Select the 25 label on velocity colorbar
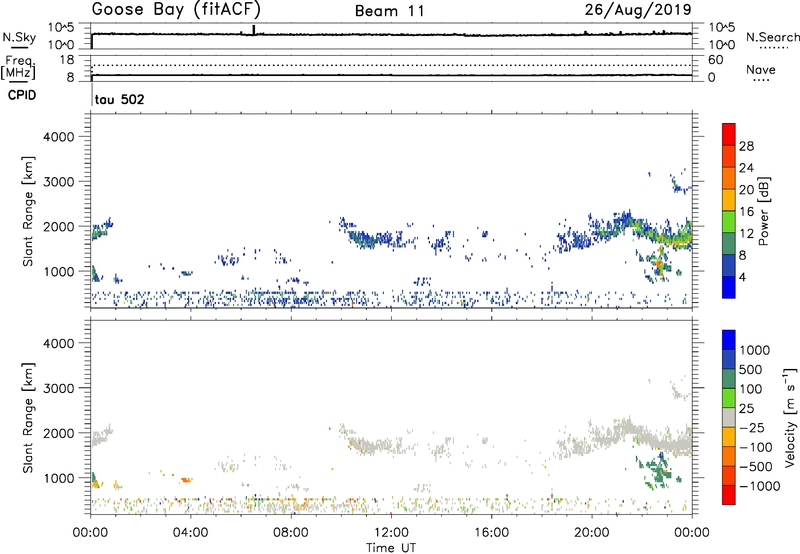Viewport: 800px width, 554px height. click(747, 409)
